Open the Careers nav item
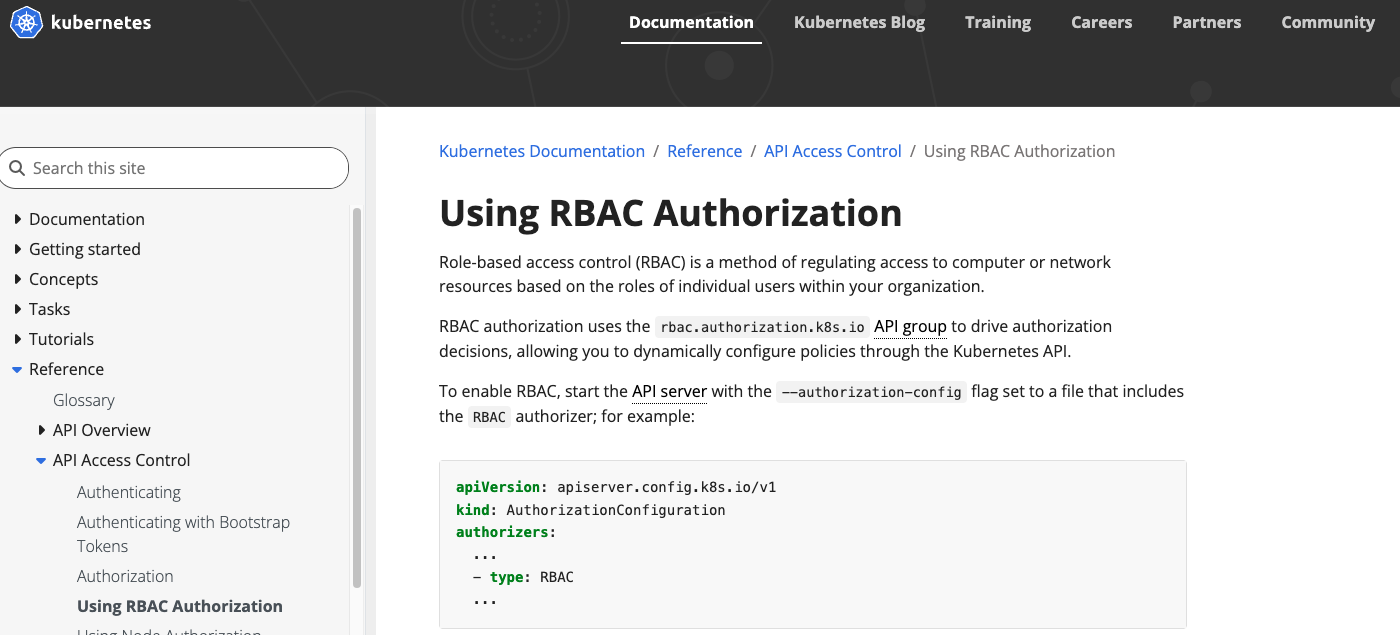The image size is (1400, 635). 1101,22
